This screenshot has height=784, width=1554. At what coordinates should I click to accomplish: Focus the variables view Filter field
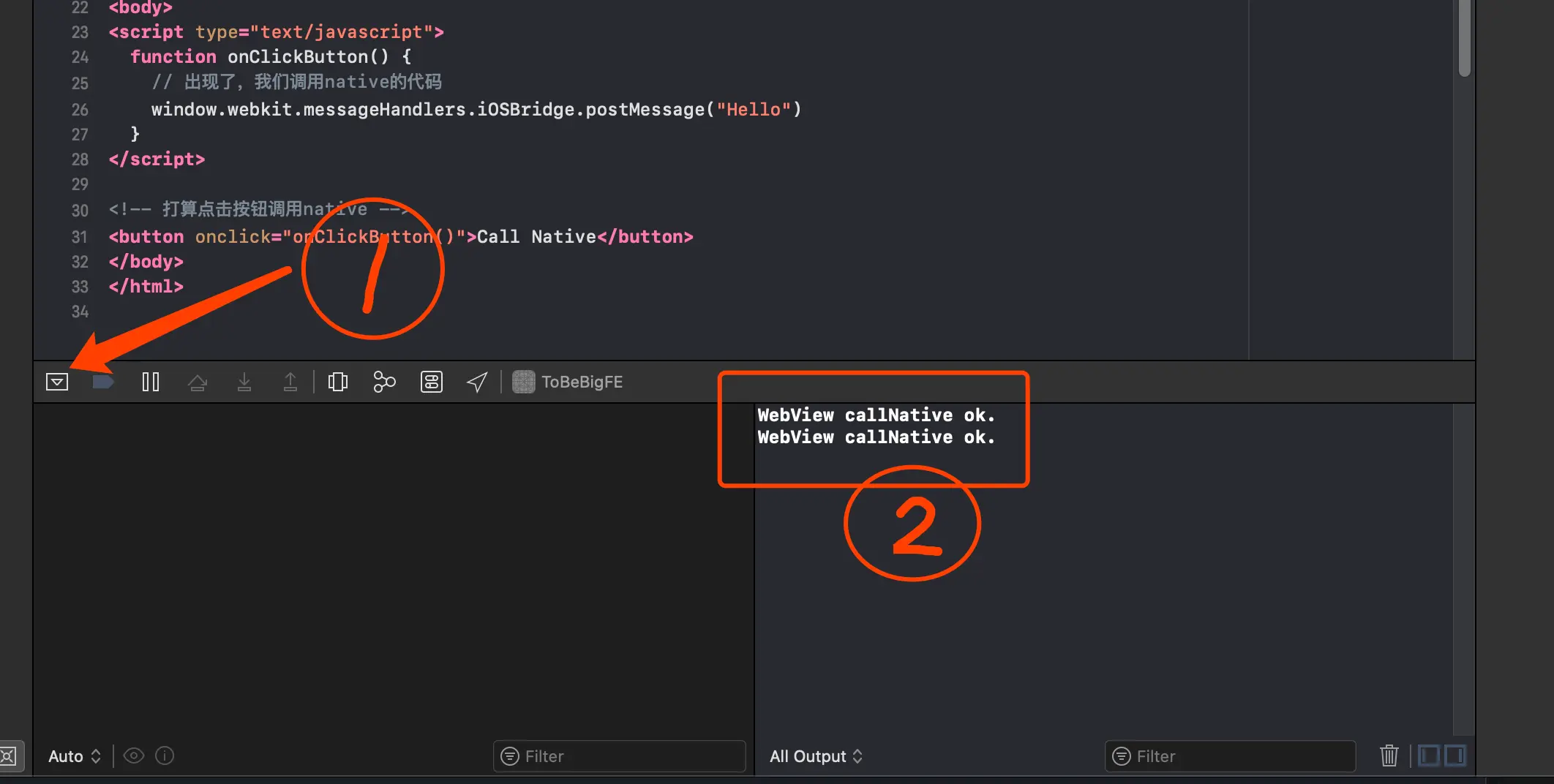(620, 756)
